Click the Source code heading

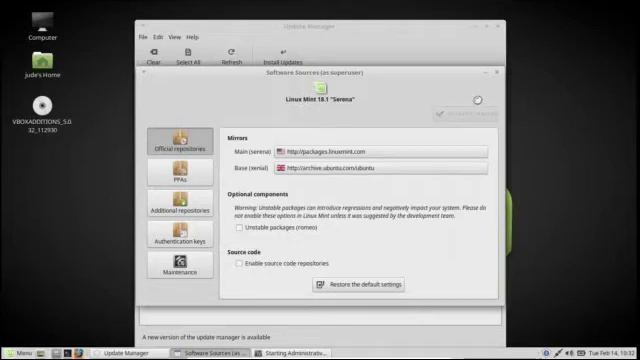click(244, 252)
